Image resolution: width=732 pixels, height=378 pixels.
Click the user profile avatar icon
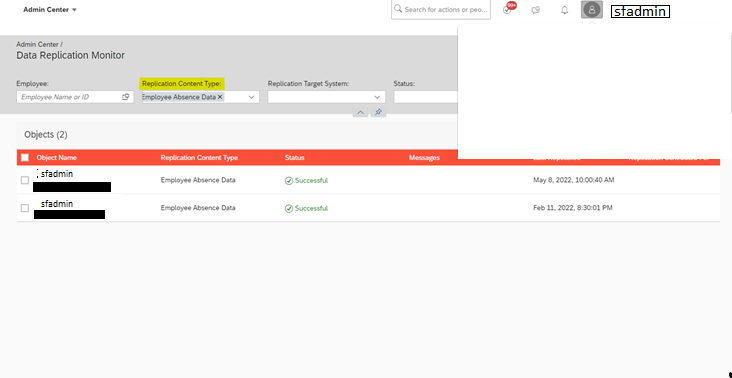(x=592, y=10)
